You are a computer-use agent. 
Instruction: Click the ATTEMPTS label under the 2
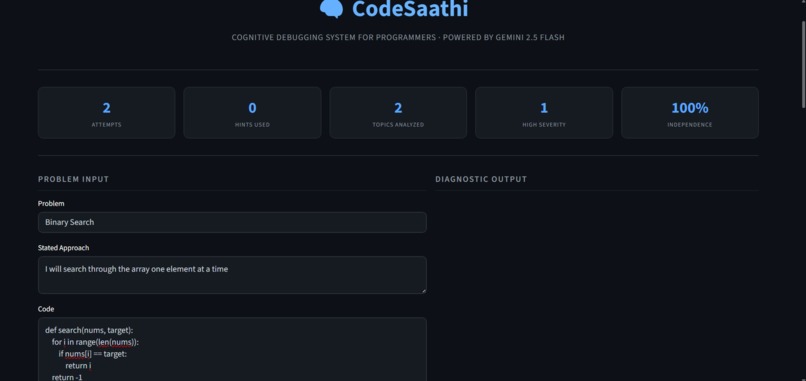click(x=106, y=125)
